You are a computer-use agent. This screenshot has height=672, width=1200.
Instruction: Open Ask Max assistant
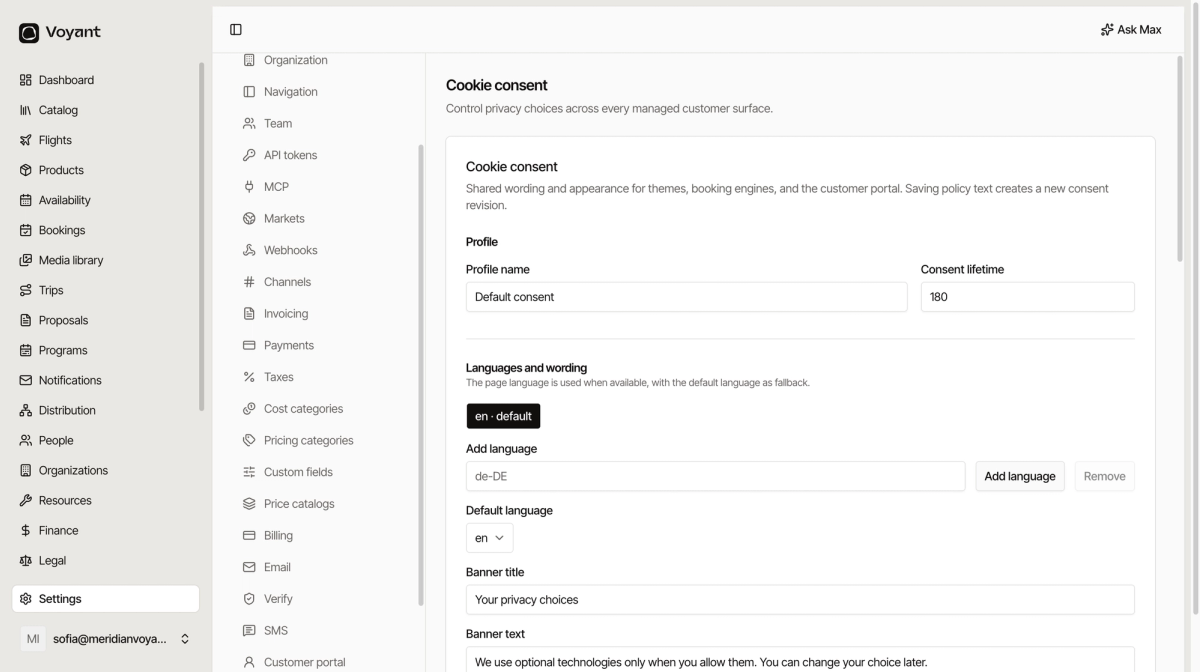pyautogui.click(x=1131, y=30)
